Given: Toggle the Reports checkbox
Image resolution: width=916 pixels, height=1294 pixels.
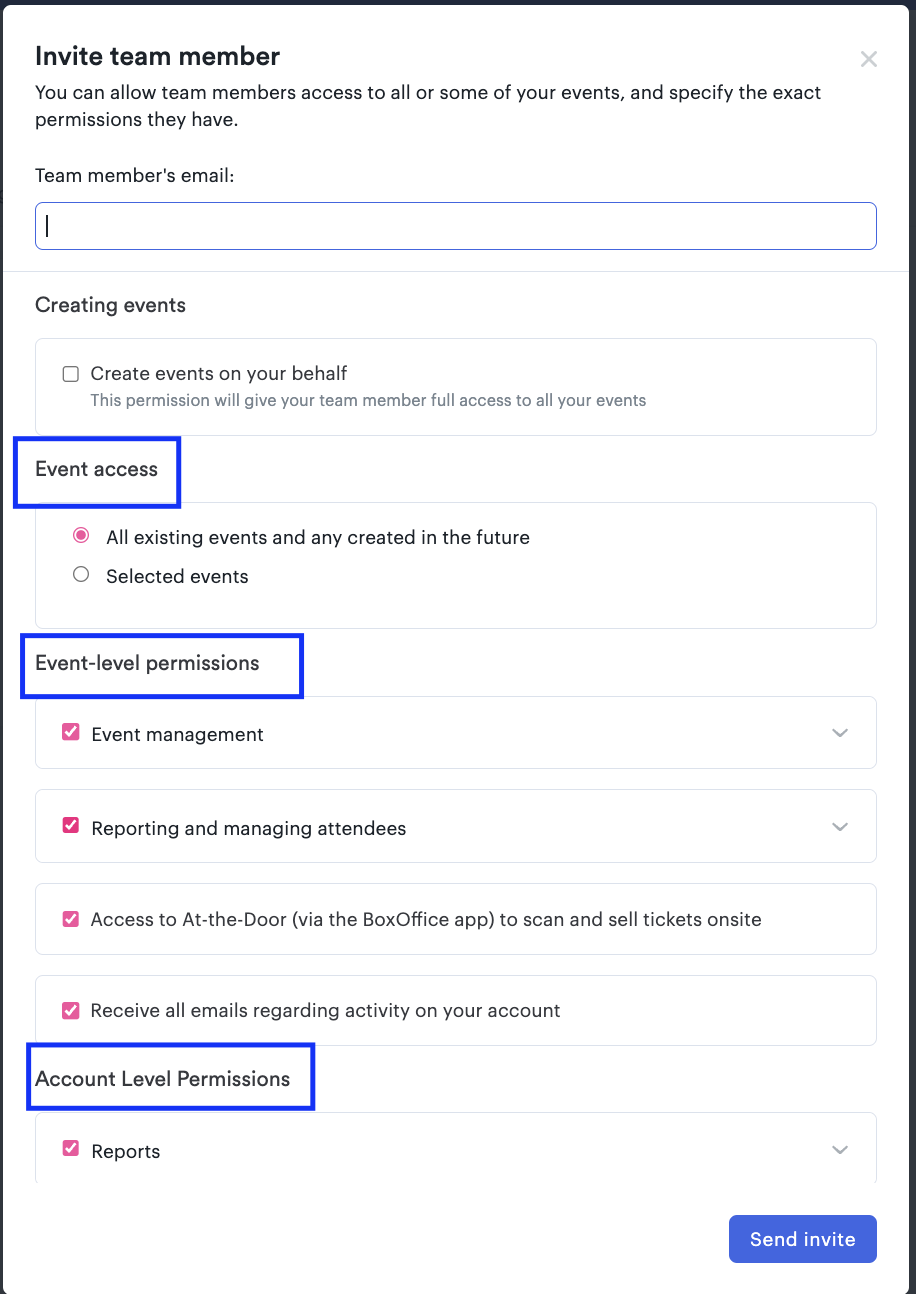Looking at the screenshot, I should (71, 1149).
